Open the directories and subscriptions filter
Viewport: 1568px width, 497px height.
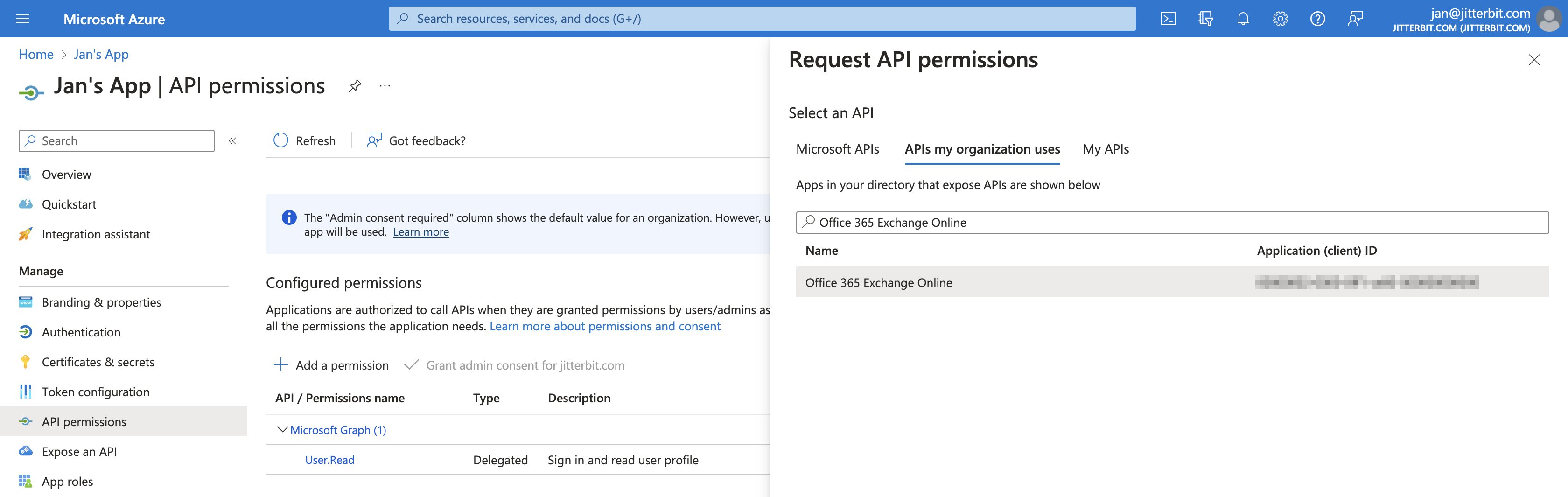(x=1205, y=19)
